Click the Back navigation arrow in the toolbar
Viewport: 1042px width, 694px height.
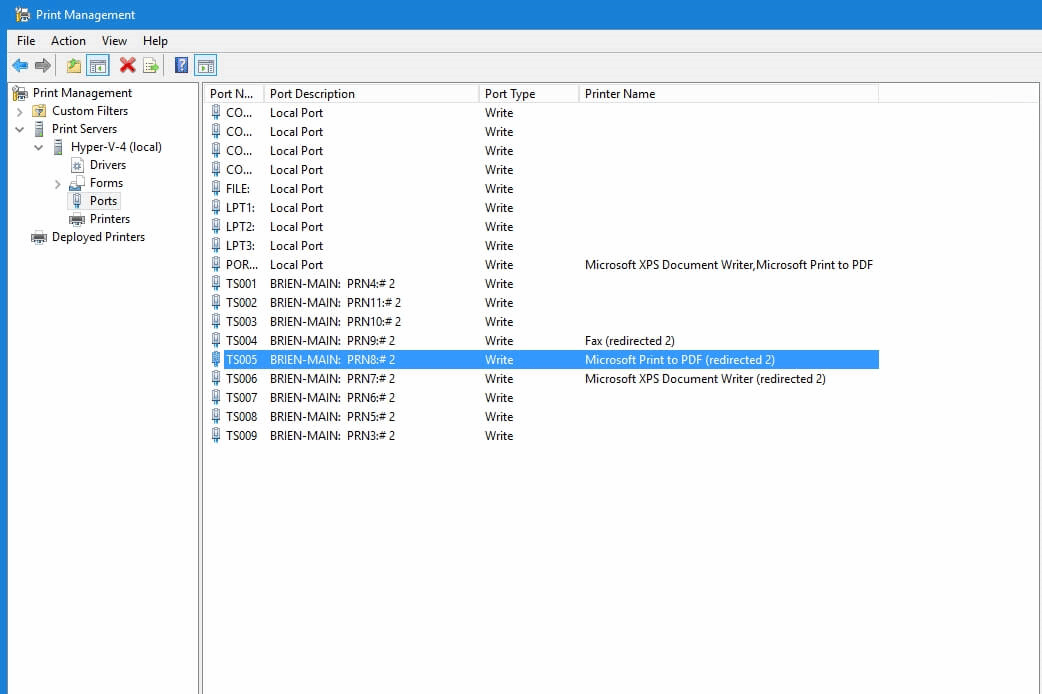point(19,65)
